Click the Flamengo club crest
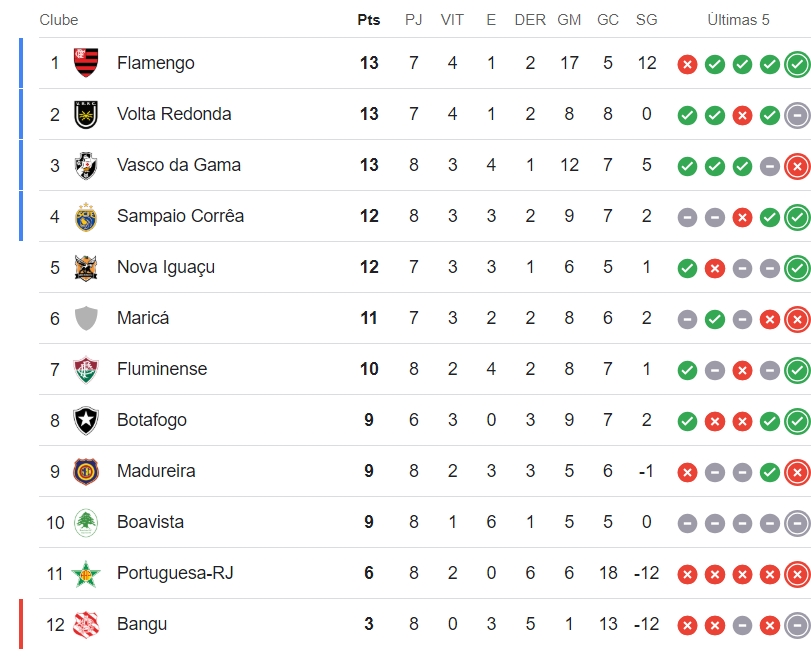 86,63
